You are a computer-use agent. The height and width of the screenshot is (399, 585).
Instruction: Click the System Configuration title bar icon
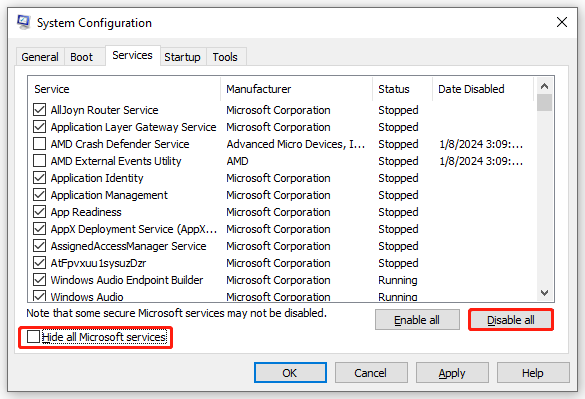coord(24,22)
